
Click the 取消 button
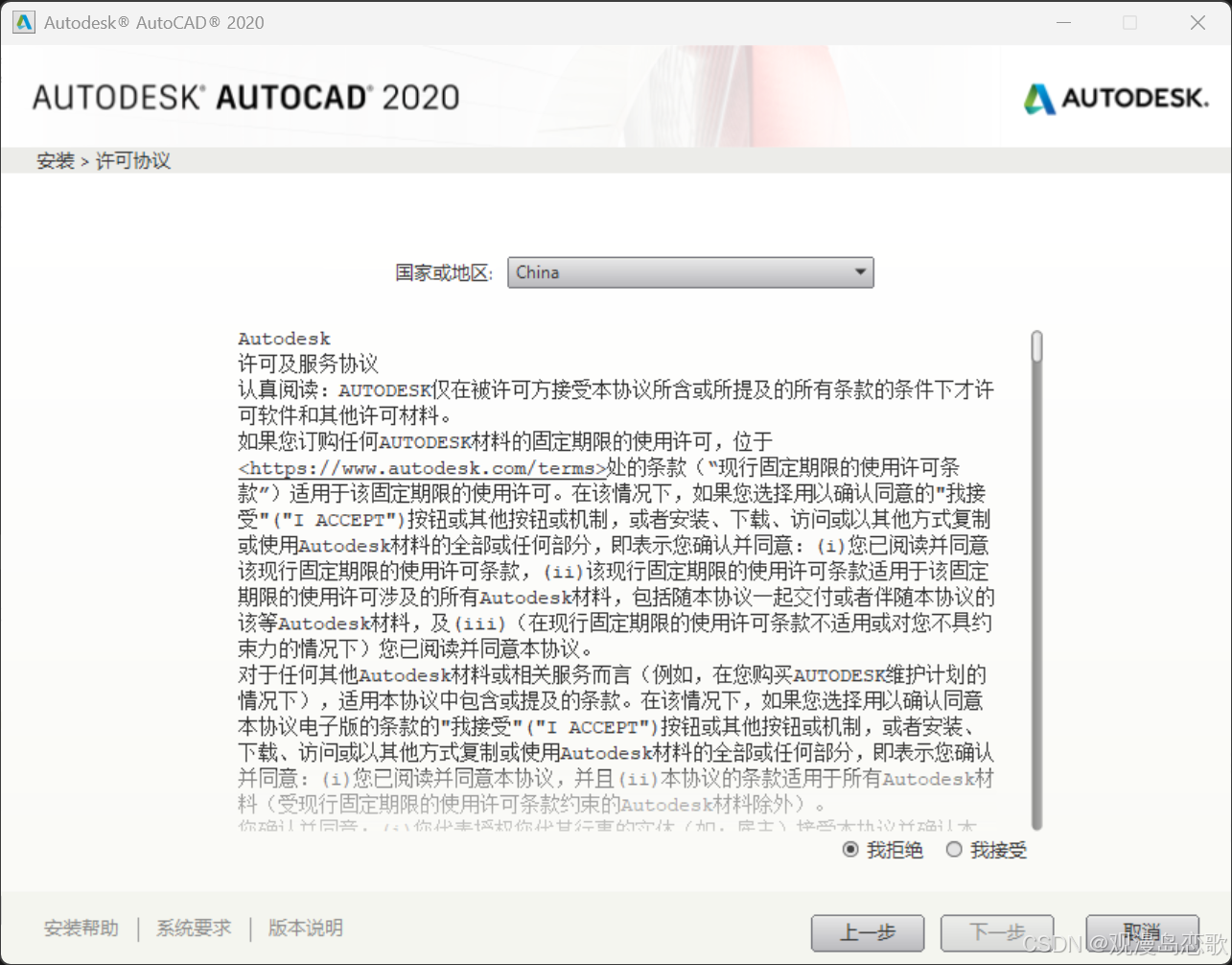[1143, 932]
